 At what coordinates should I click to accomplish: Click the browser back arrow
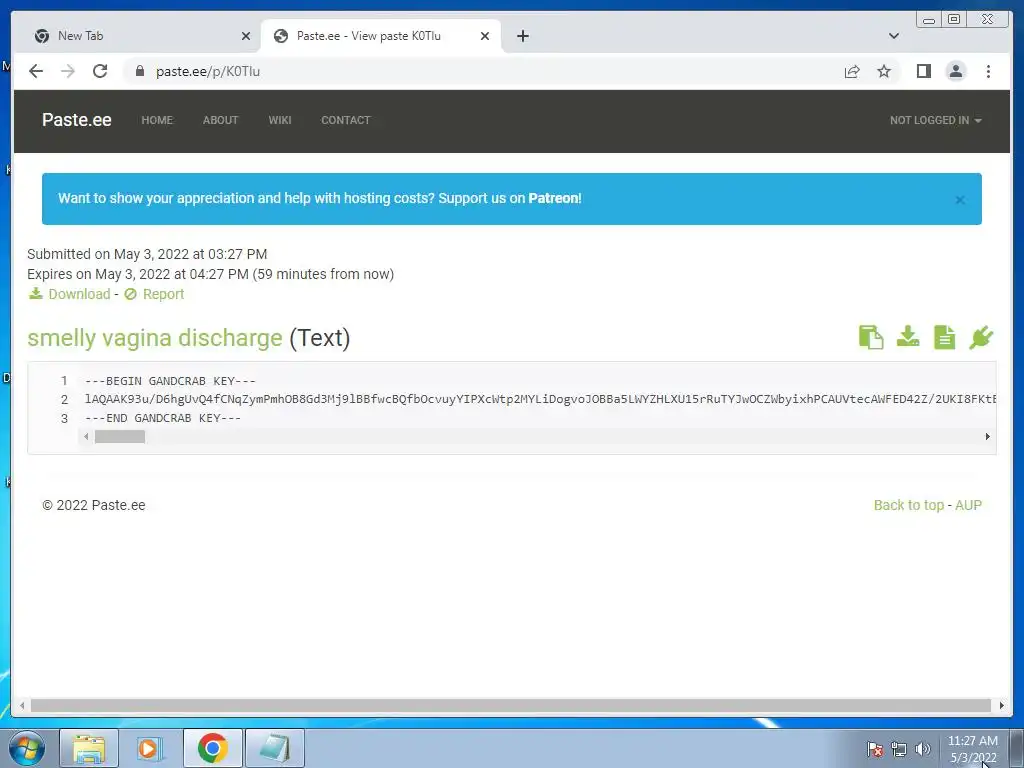(x=36, y=71)
